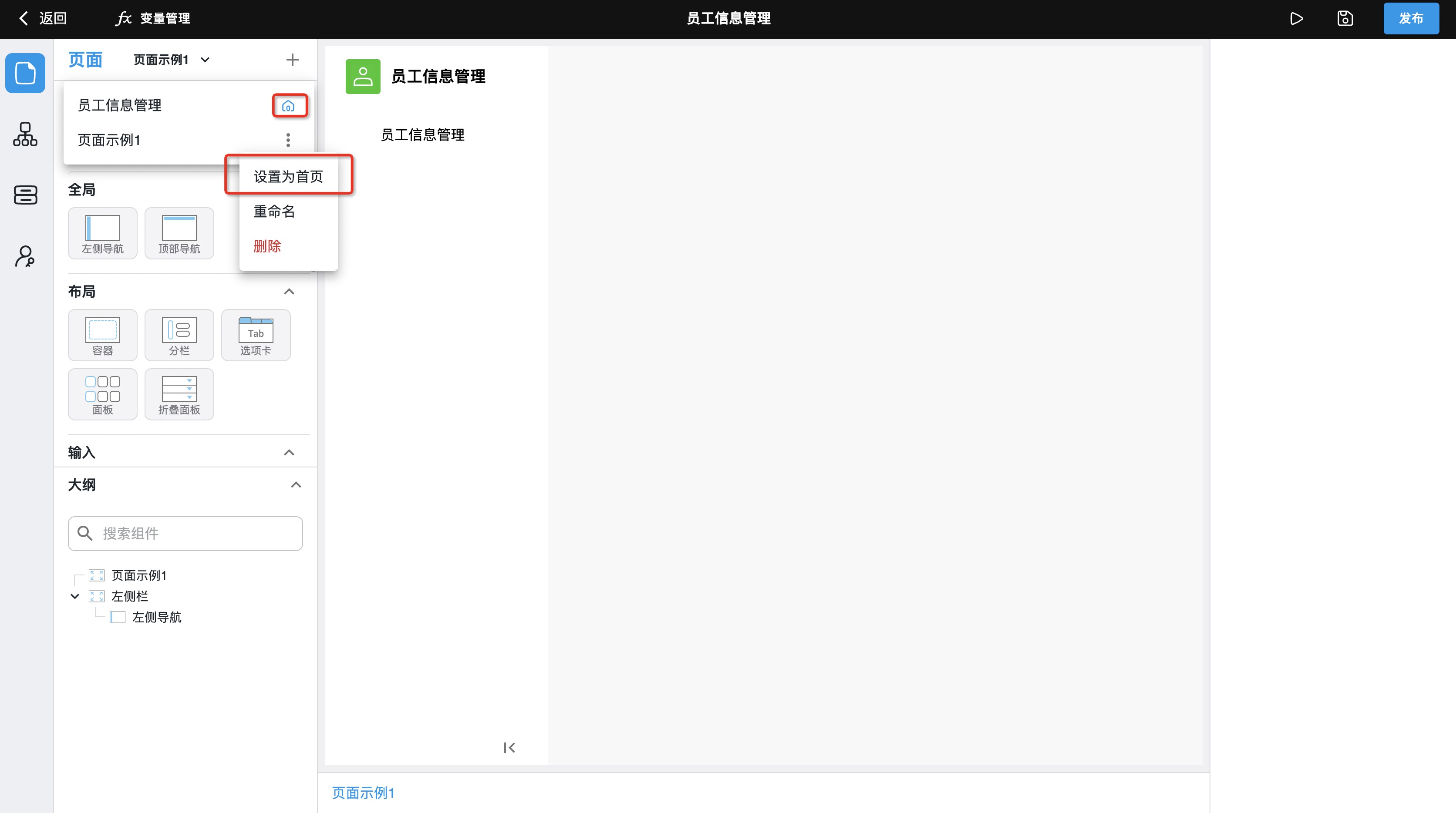1456x813 pixels.
Task: Select the 顶部导航 component
Action: pos(179,233)
